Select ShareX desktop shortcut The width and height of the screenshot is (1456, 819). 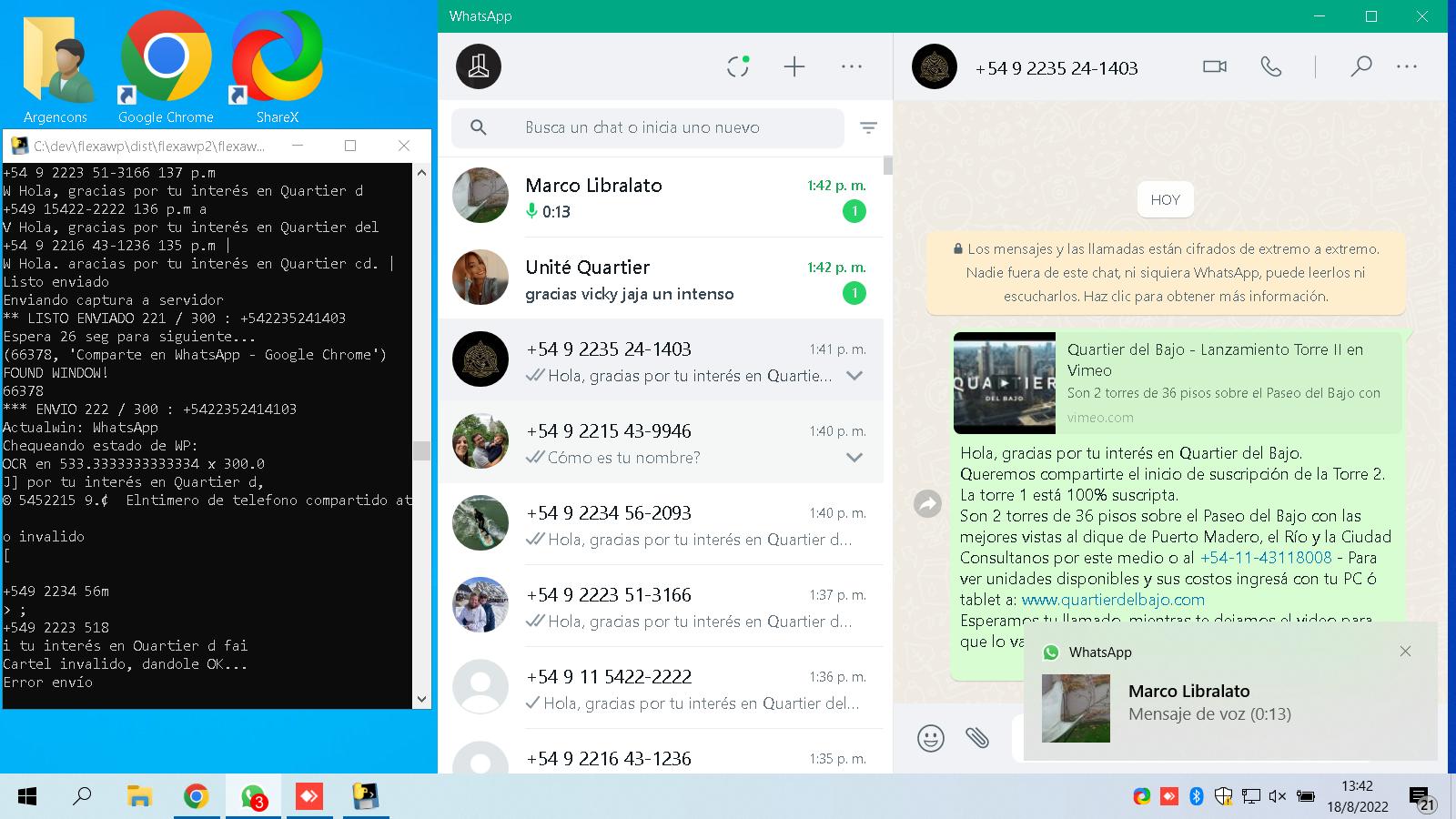(x=277, y=69)
